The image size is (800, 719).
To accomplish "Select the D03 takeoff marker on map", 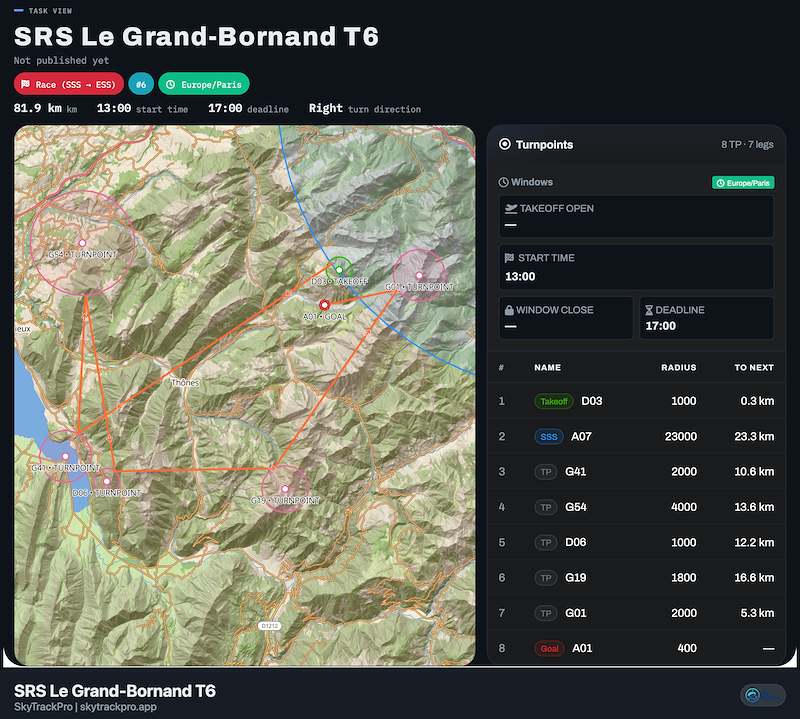I will tap(339, 269).
